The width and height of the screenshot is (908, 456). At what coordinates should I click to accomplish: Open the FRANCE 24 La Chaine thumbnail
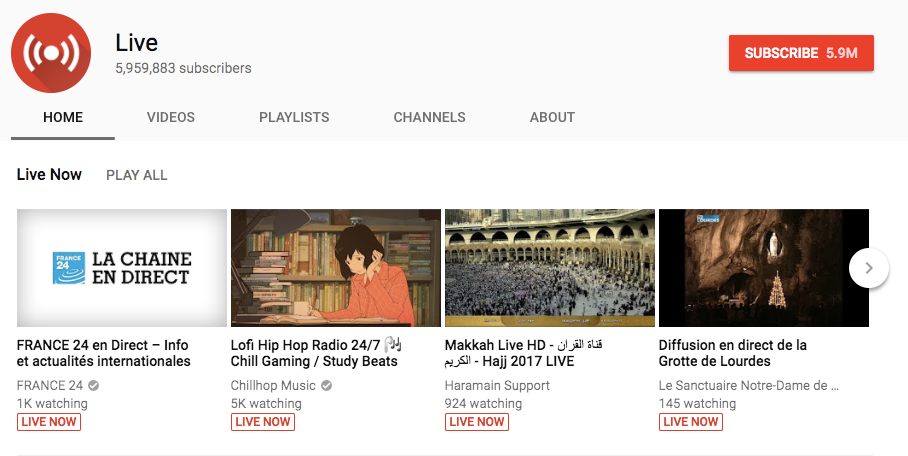[122, 268]
